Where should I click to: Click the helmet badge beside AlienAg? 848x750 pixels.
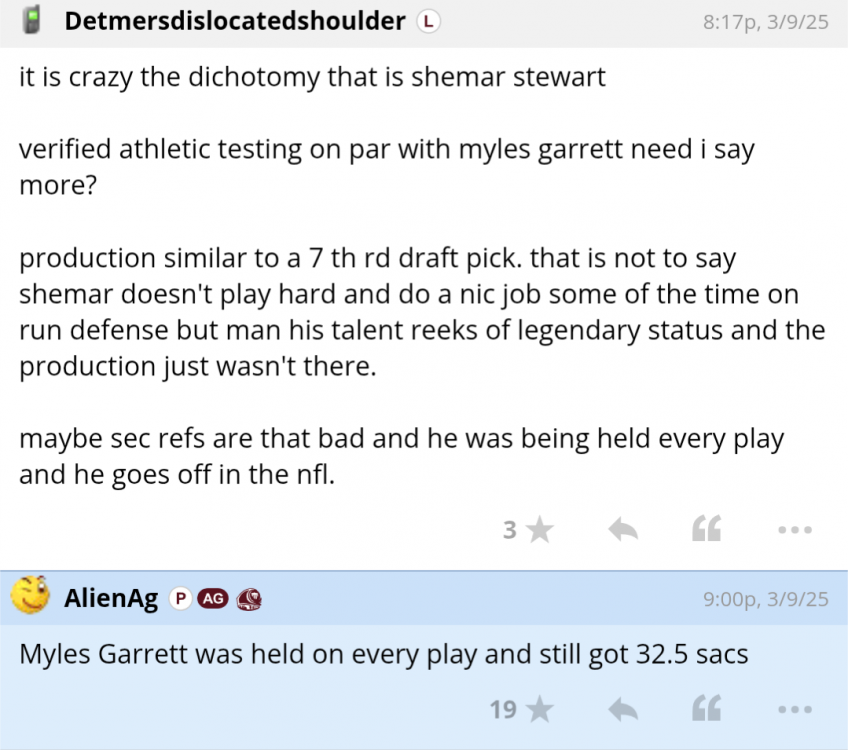(x=249, y=599)
